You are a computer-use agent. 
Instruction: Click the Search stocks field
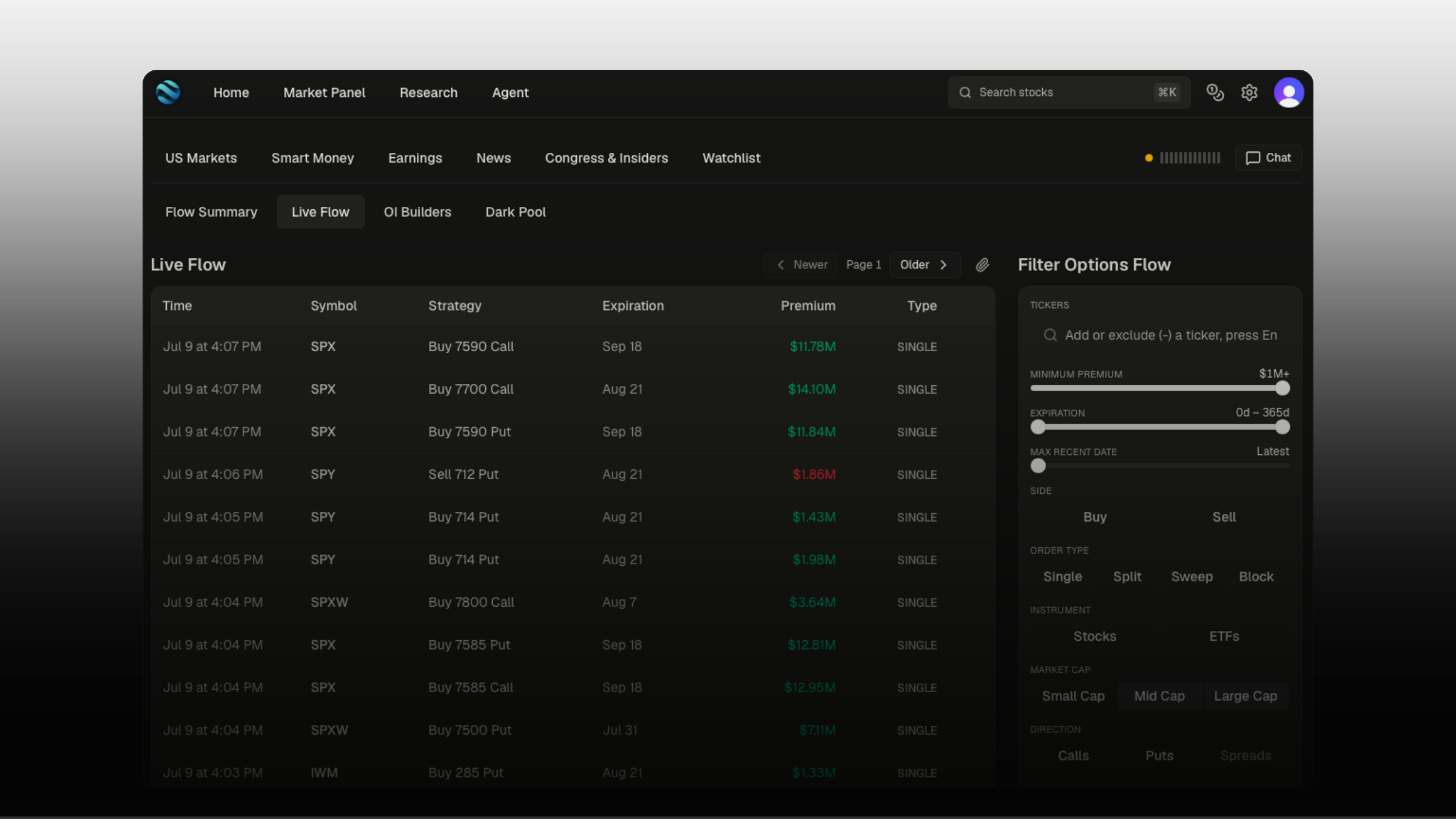[1069, 92]
